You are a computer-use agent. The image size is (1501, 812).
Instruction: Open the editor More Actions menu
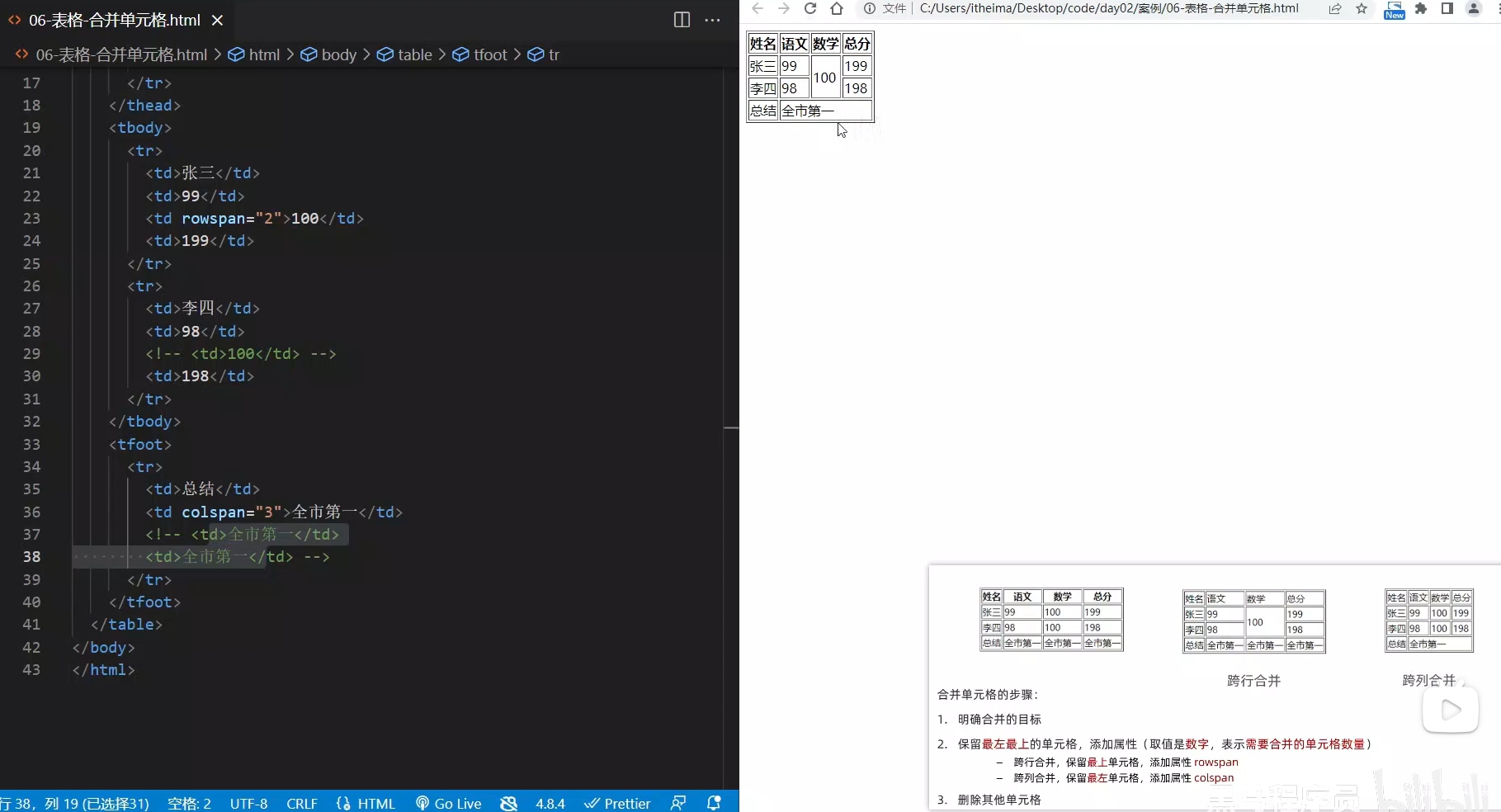713,20
